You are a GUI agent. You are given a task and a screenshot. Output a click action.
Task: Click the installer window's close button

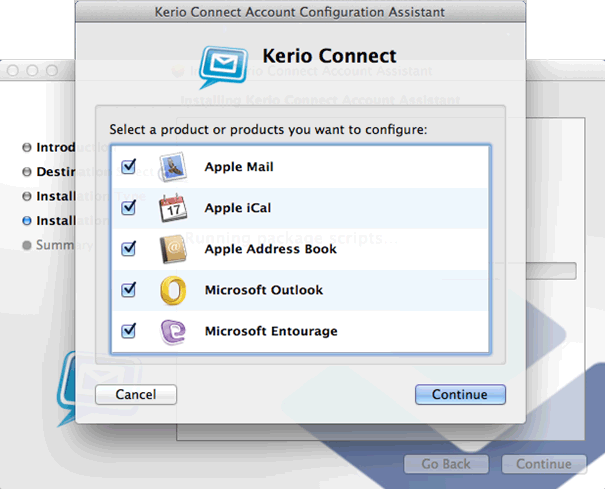point(13,70)
